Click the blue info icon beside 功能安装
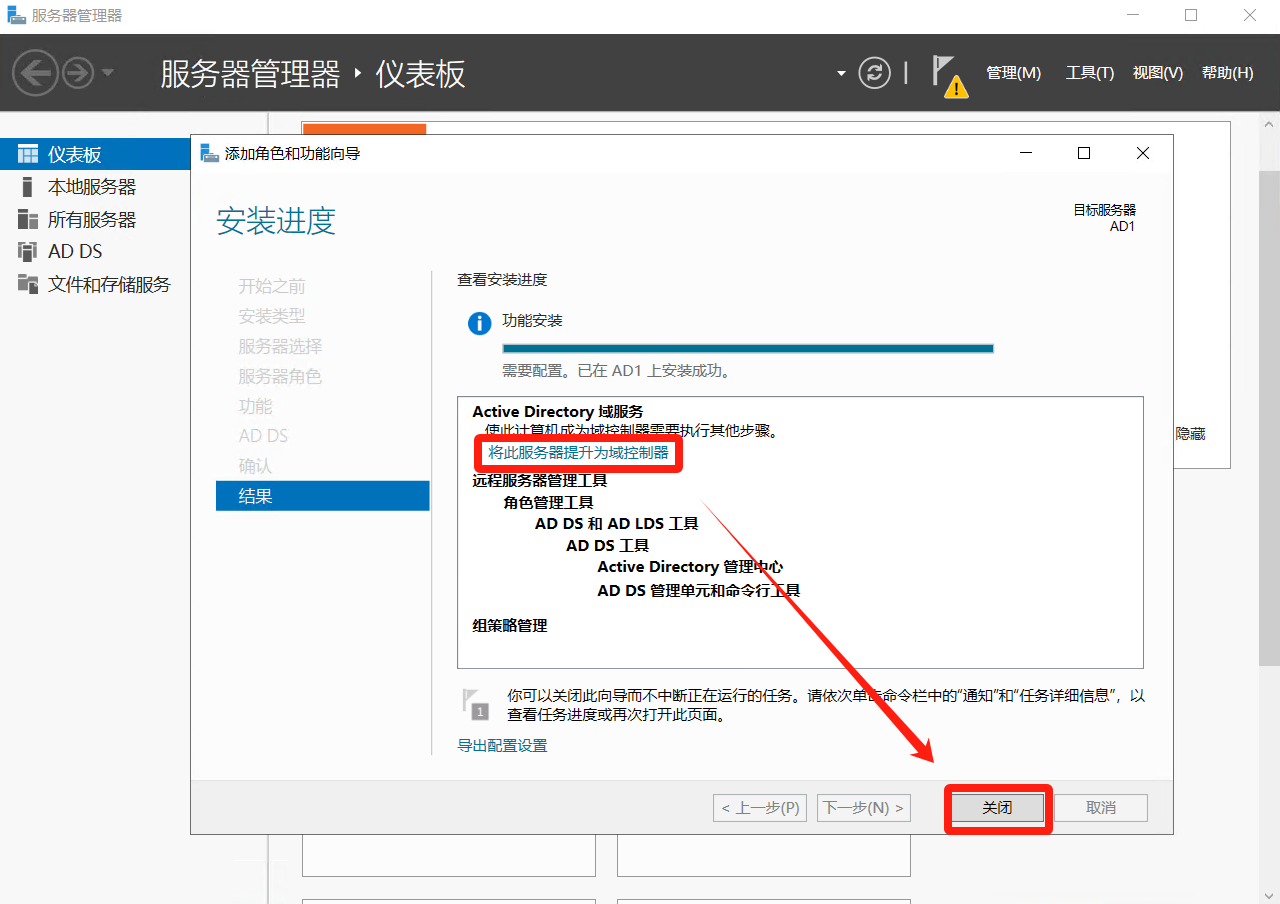 coord(480,323)
